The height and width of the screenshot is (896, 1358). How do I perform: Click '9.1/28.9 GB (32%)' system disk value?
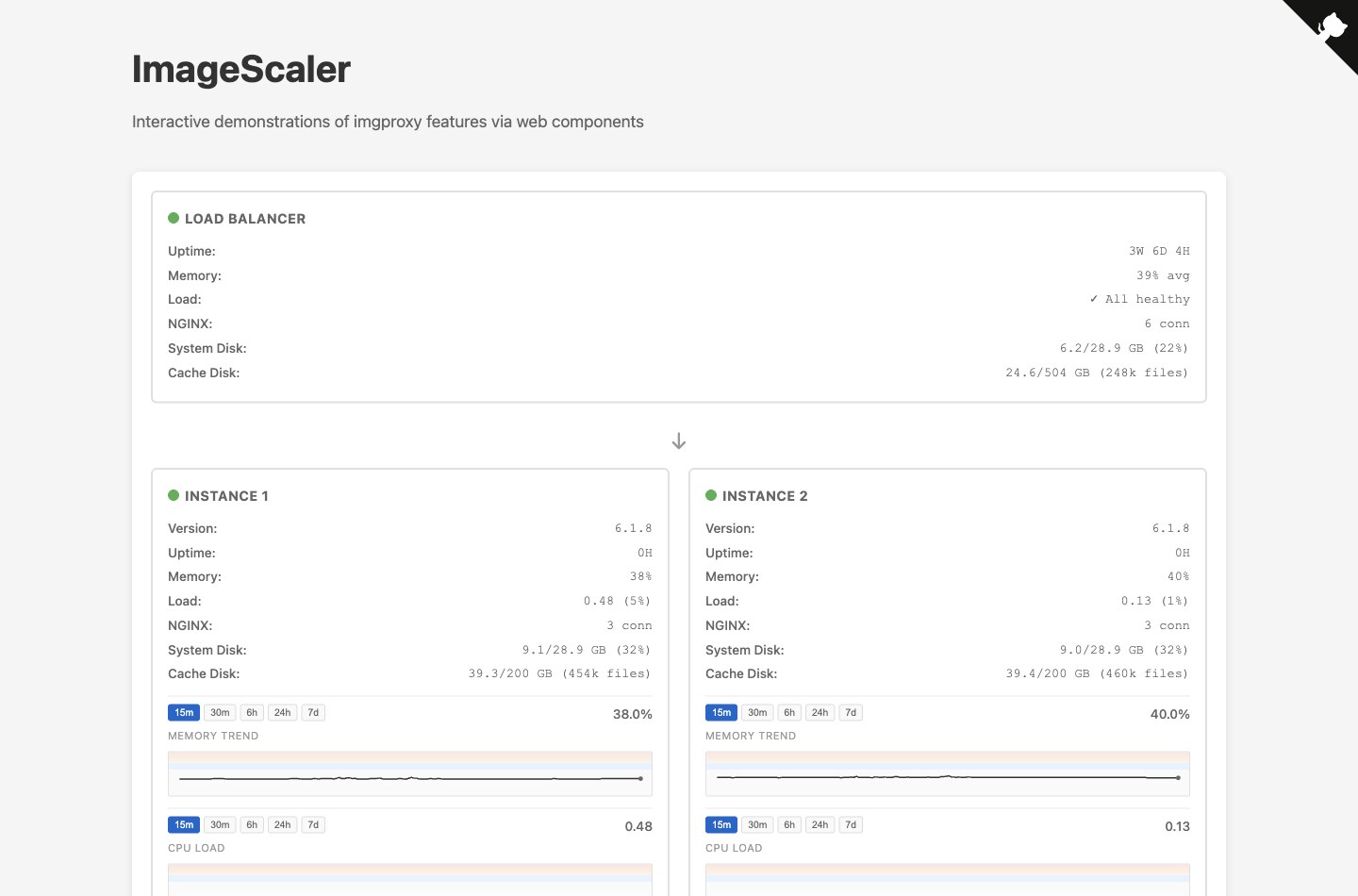587,650
